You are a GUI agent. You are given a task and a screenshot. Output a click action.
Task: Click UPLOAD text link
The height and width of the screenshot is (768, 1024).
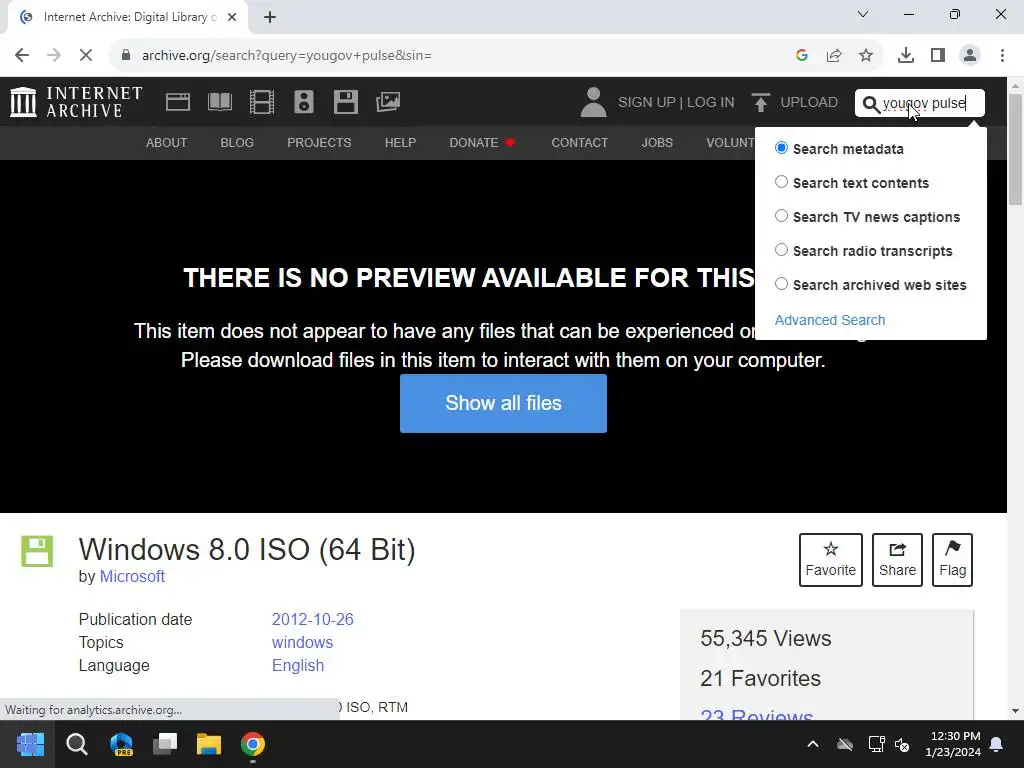809,103
